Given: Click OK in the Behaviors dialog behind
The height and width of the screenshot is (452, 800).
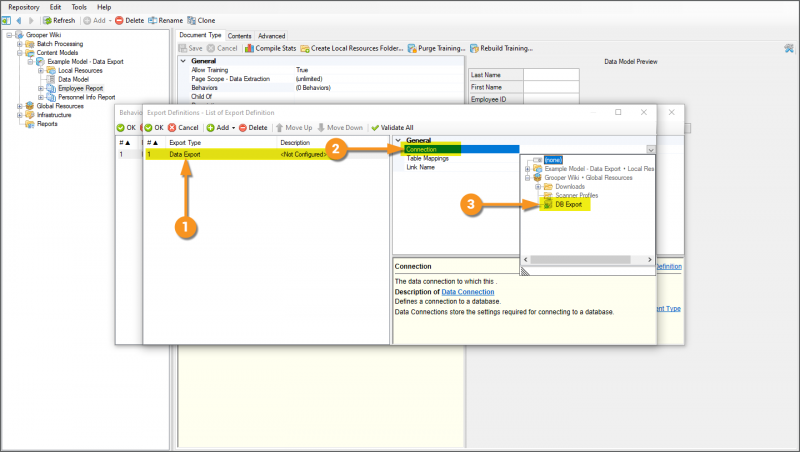Looking at the screenshot, I should click(126, 128).
